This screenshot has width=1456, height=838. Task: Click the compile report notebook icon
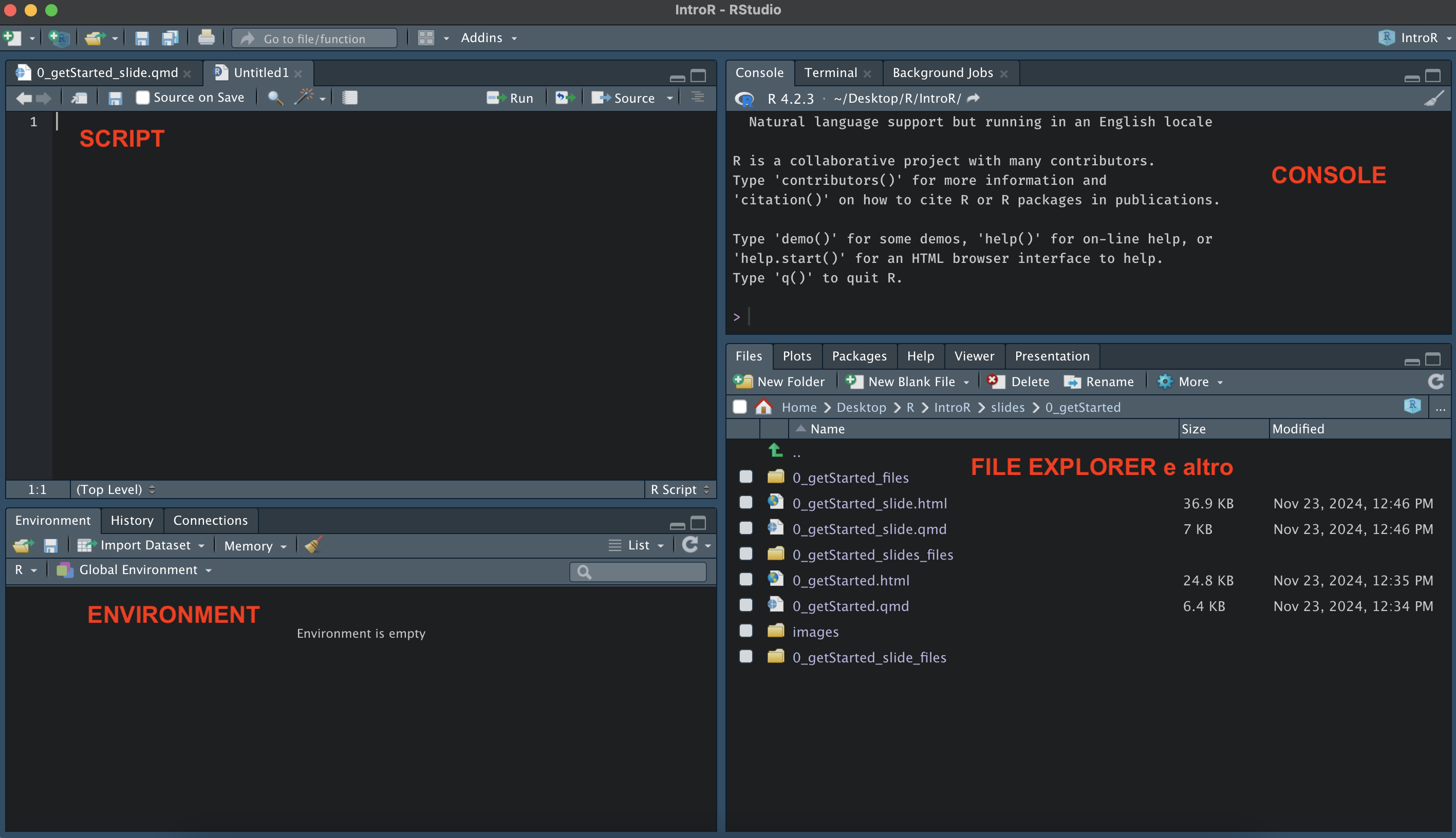click(x=349, y=98)
